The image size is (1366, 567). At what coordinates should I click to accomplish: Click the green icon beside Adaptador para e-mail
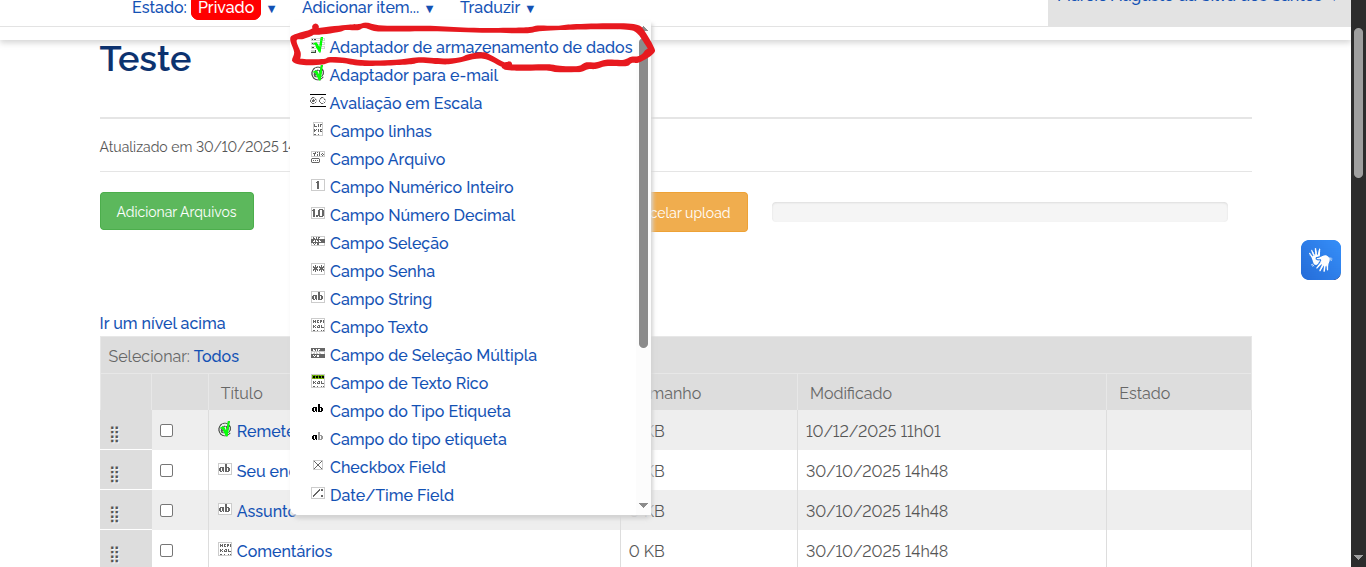click(318, 74)
